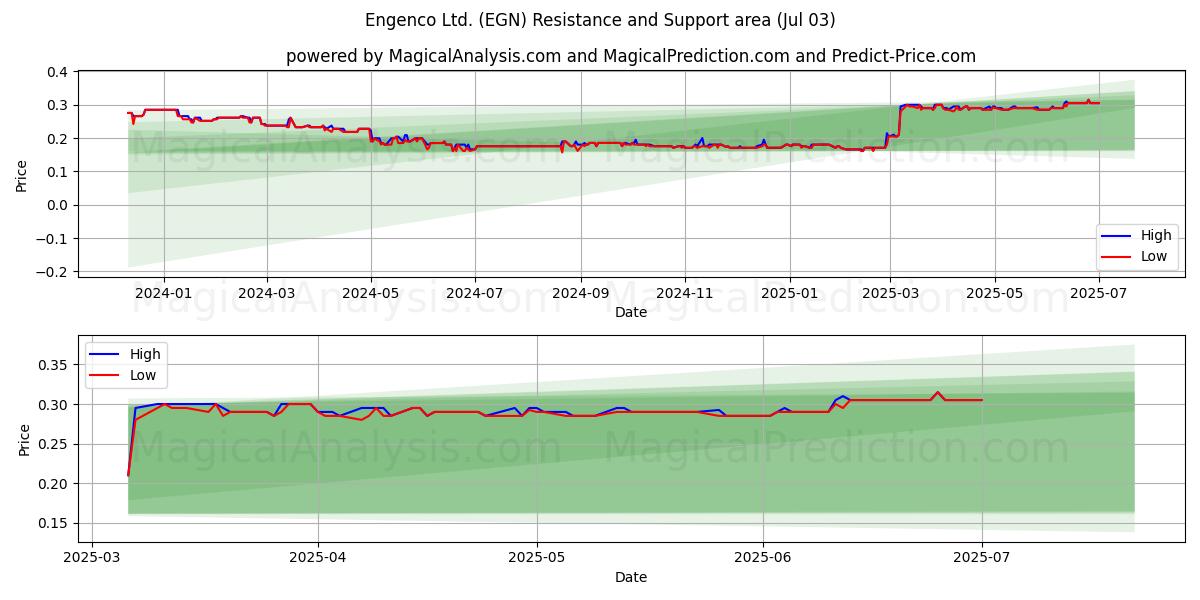Click the bottom chart y-axis value '0.35'
The width and height of the screenshot is (1200, 600).
[x=54, y=365]
